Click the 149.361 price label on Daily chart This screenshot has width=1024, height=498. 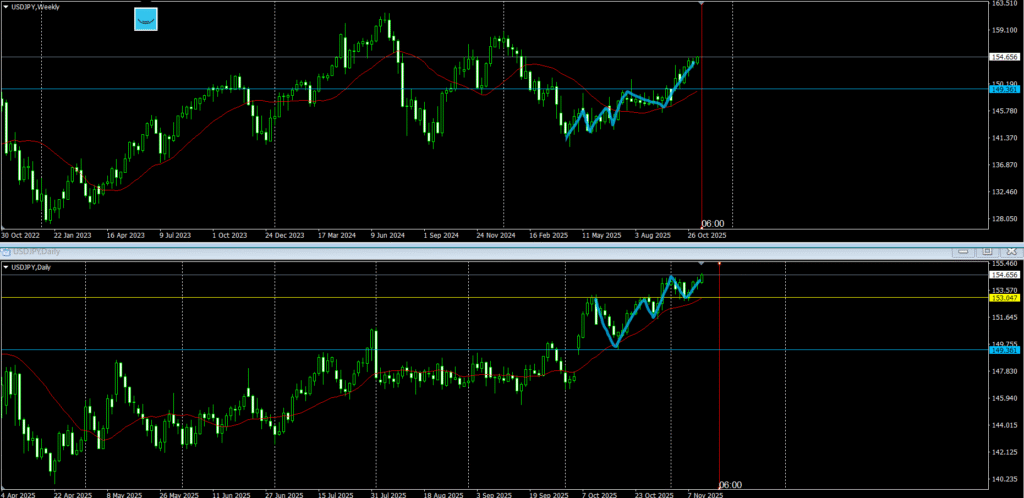point(1003,350)
